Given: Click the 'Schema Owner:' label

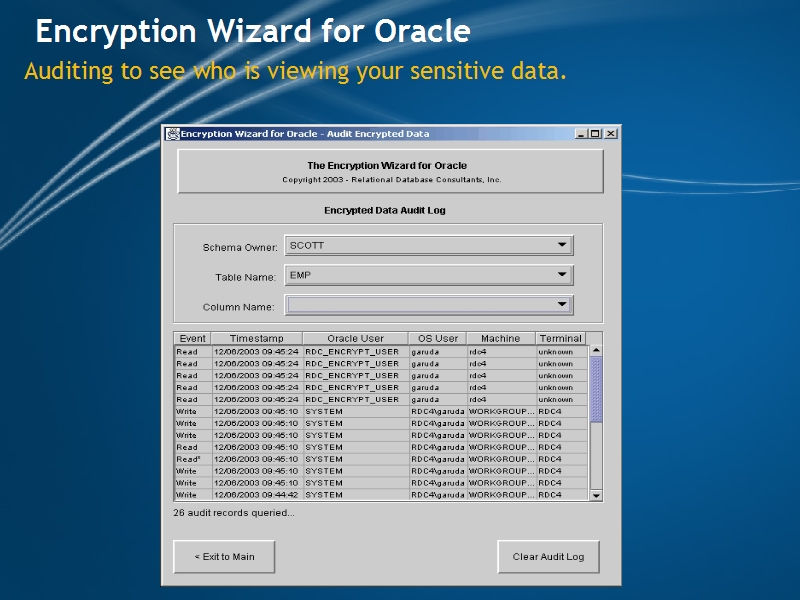Looking at the screenshot, I should coord(240,247).
